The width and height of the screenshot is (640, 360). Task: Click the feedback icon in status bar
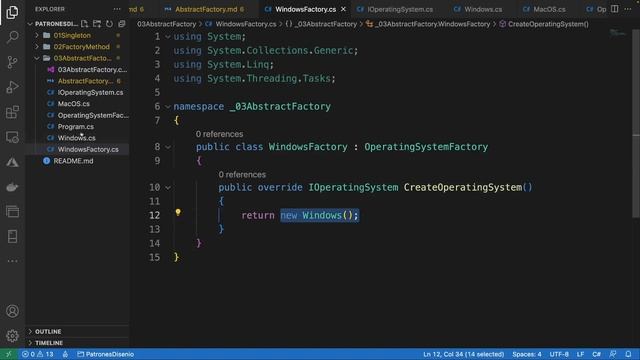click(x=613, y=354)
